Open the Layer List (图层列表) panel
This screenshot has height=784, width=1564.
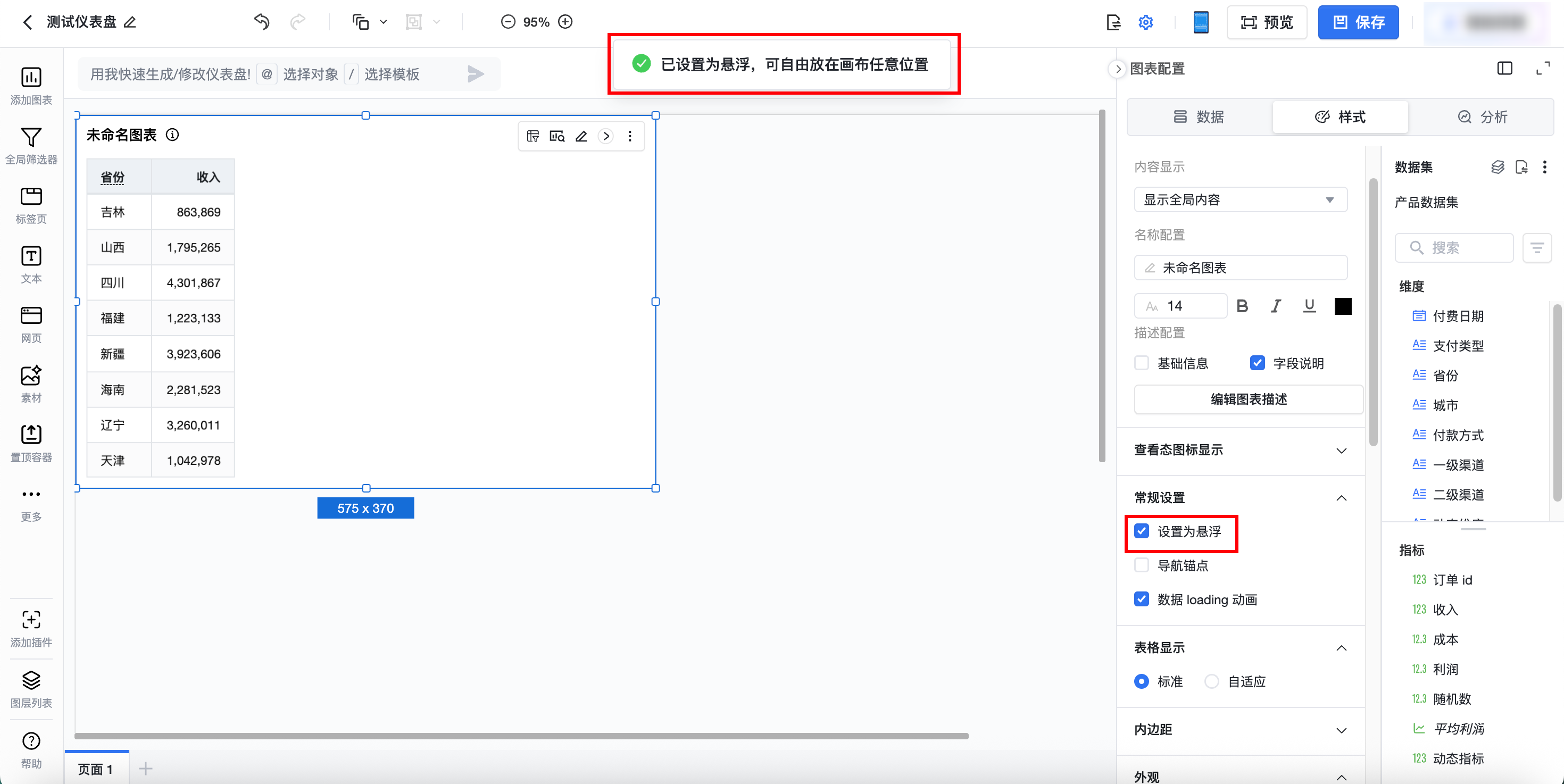click(31, 681)
